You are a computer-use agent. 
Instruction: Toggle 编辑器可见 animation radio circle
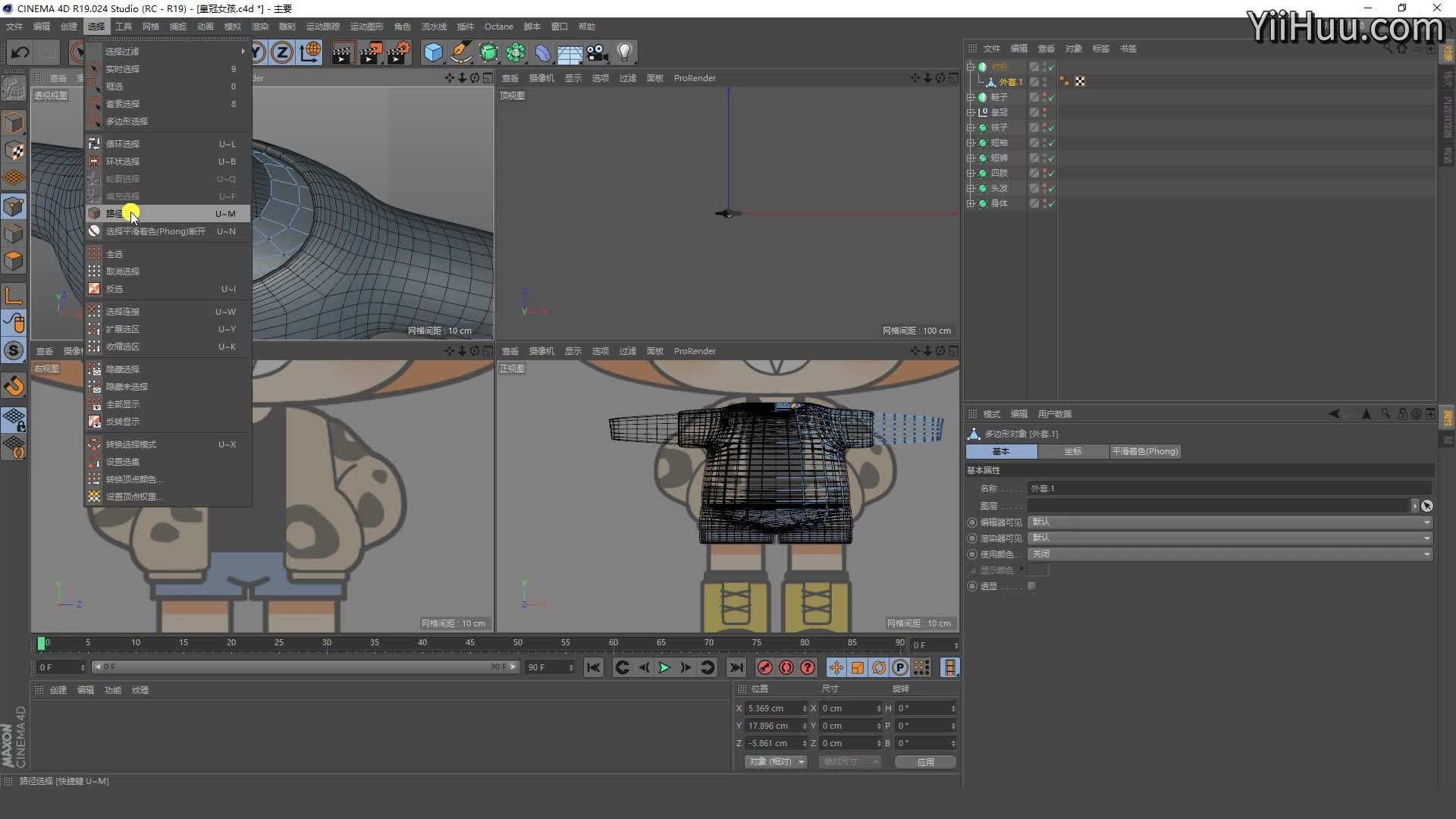coord(972,522)
